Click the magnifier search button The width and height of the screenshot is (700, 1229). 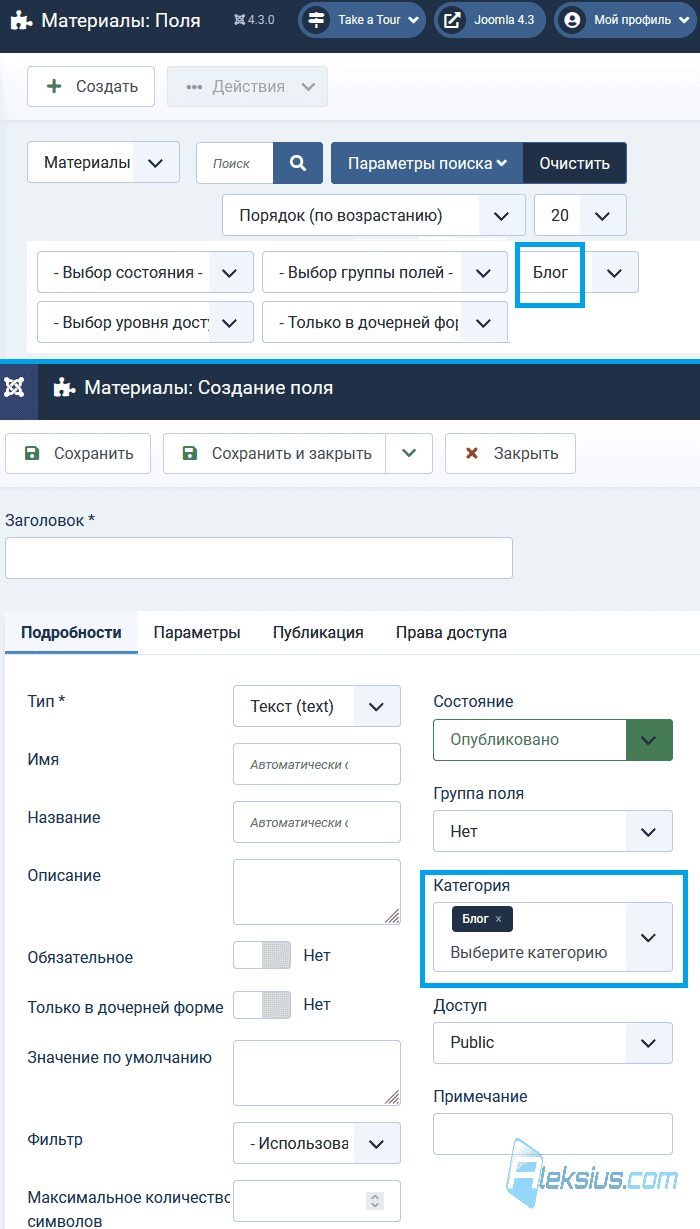(298, 163)
